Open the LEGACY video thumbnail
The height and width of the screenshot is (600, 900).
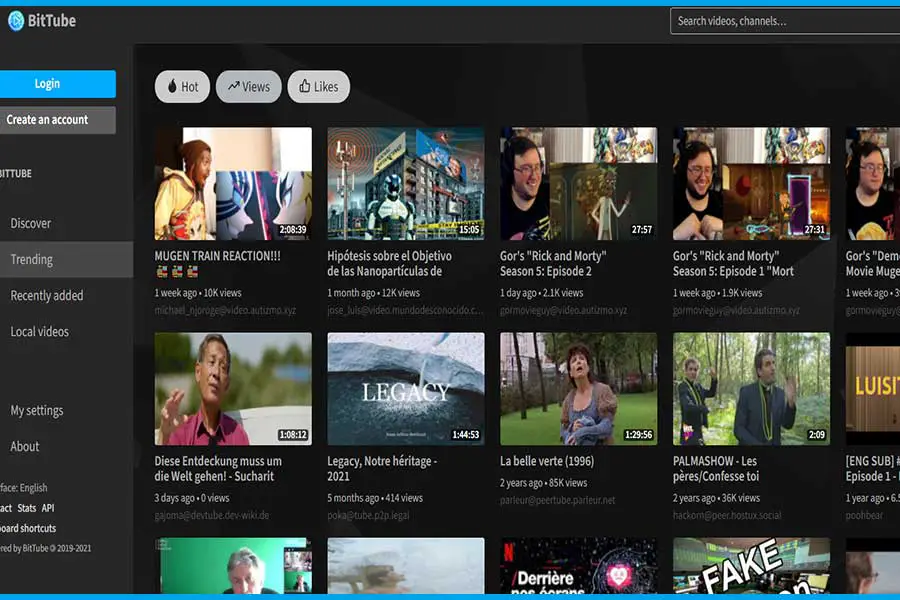click(x=406, y=389)
